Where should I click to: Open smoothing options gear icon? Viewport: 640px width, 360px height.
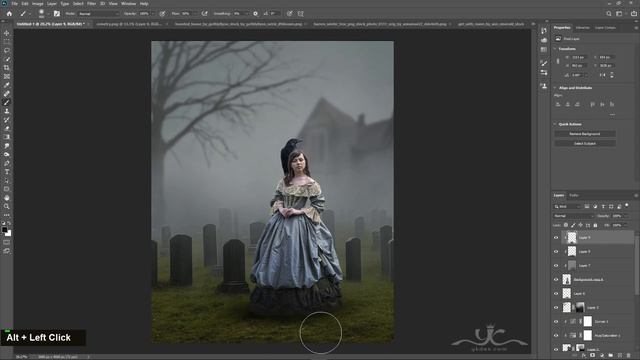256,13
